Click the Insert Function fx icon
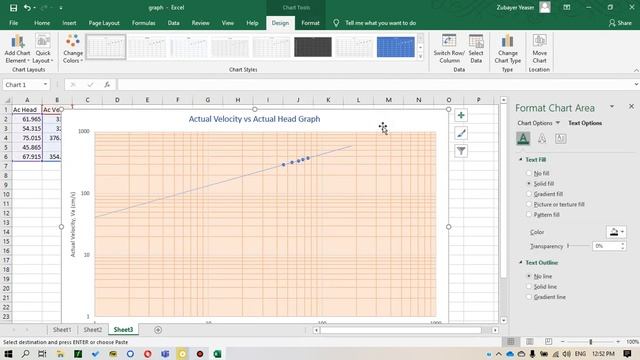The width and height of the screenshot is (640, 360). 107,84
